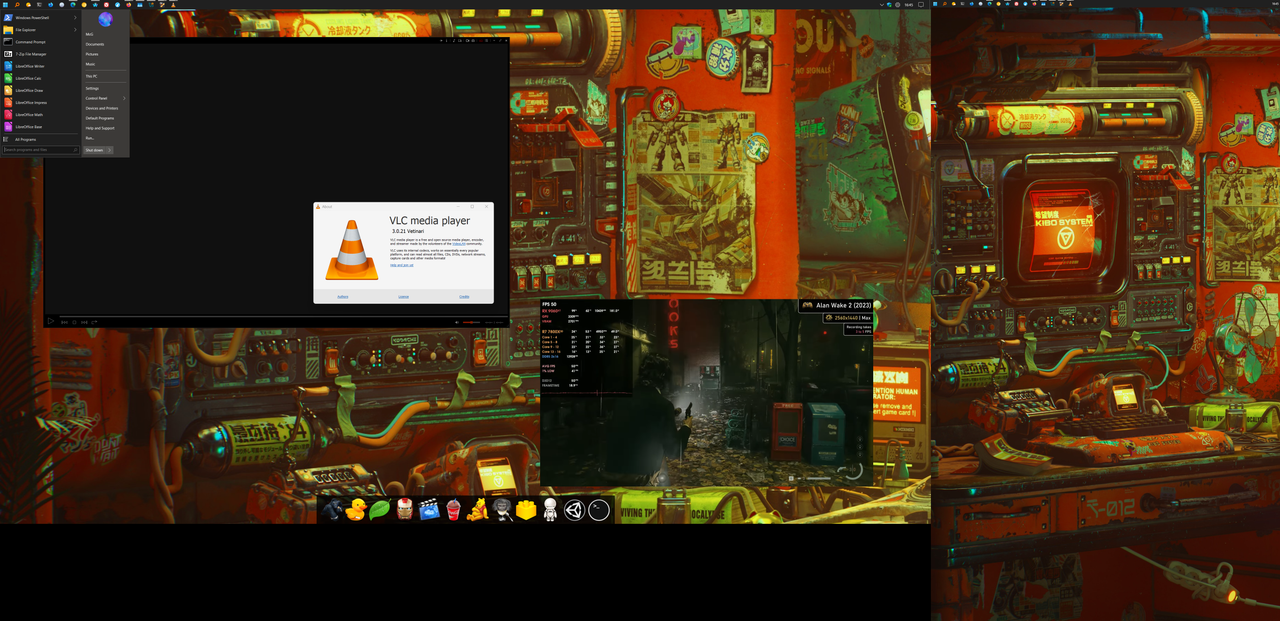Screen dimensions: 1280x621
Task: Open LibreOffice Draw in Start menu
Action: pos(39,90)
